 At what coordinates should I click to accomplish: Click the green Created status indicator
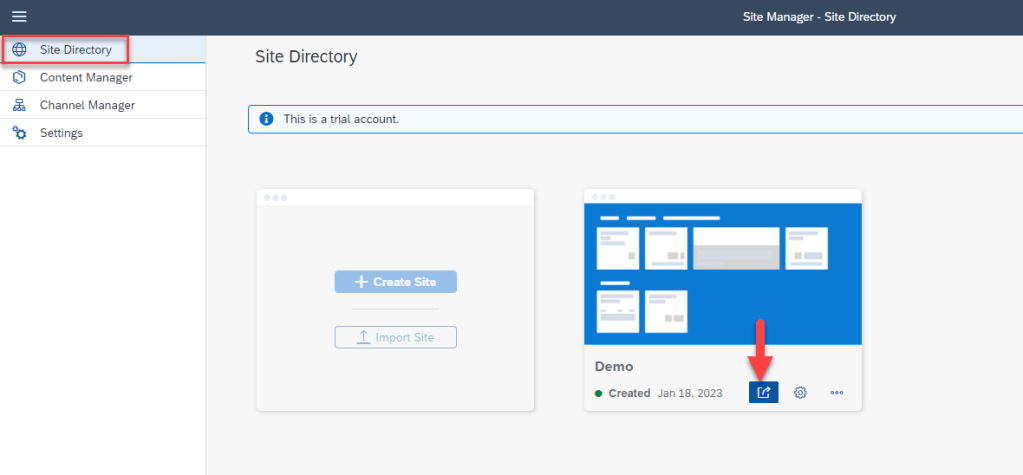[599, 394]
